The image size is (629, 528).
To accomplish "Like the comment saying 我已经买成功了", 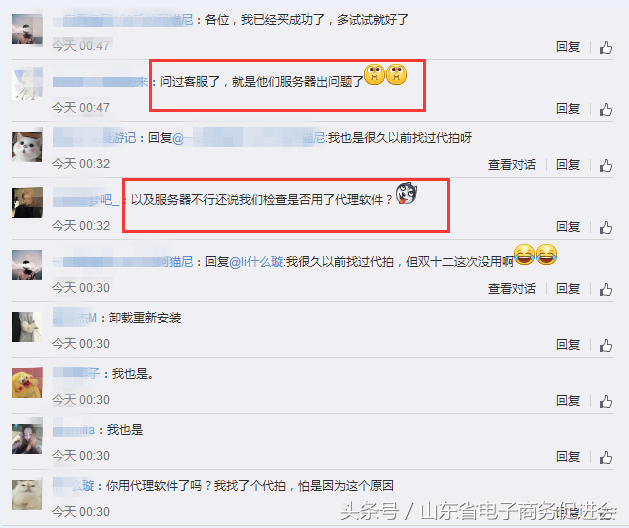I will tap(606, 47).
